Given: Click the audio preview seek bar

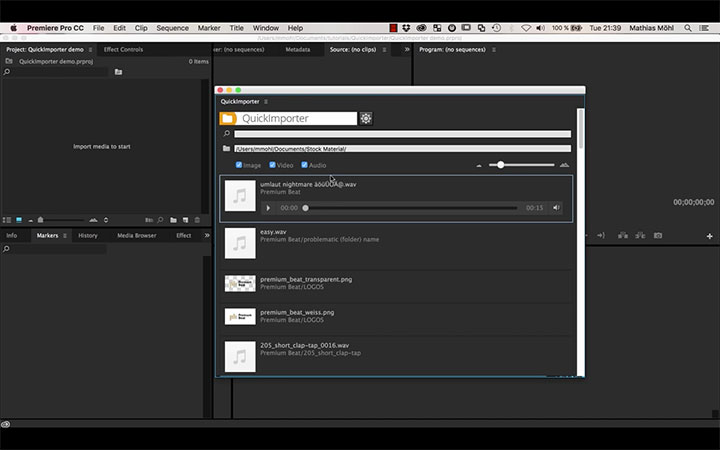Looking at the screenshot, I should point(411,208).
